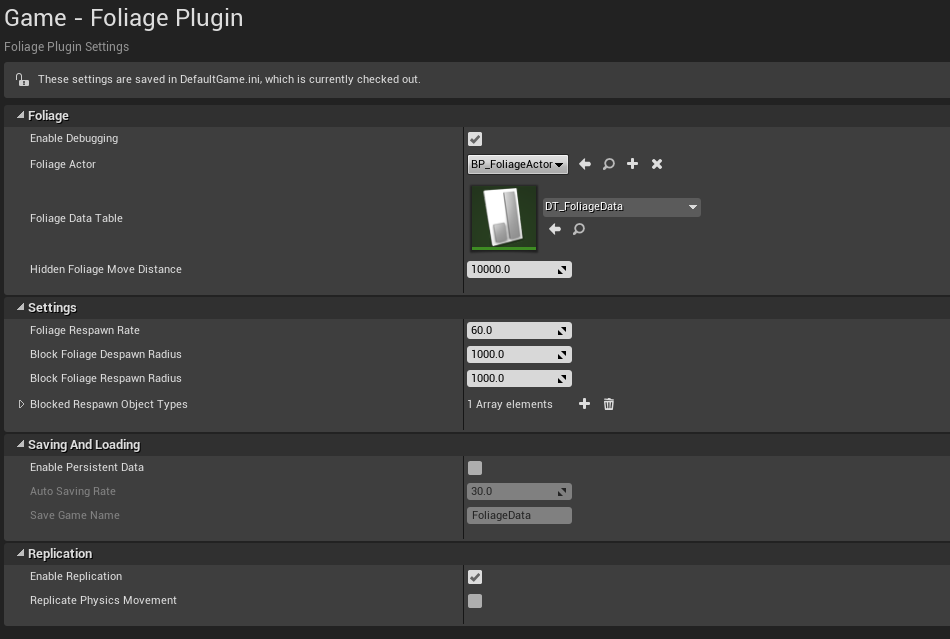Click the "Enable Debugging" label

[x=74, y=138]
